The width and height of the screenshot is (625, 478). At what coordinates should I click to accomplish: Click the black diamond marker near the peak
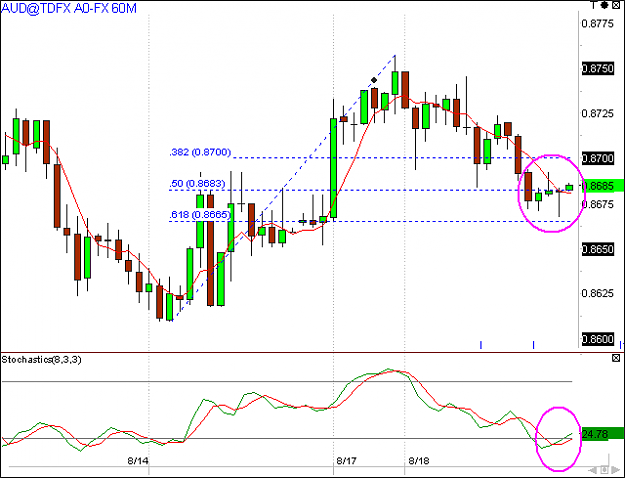tap(374, 80)
